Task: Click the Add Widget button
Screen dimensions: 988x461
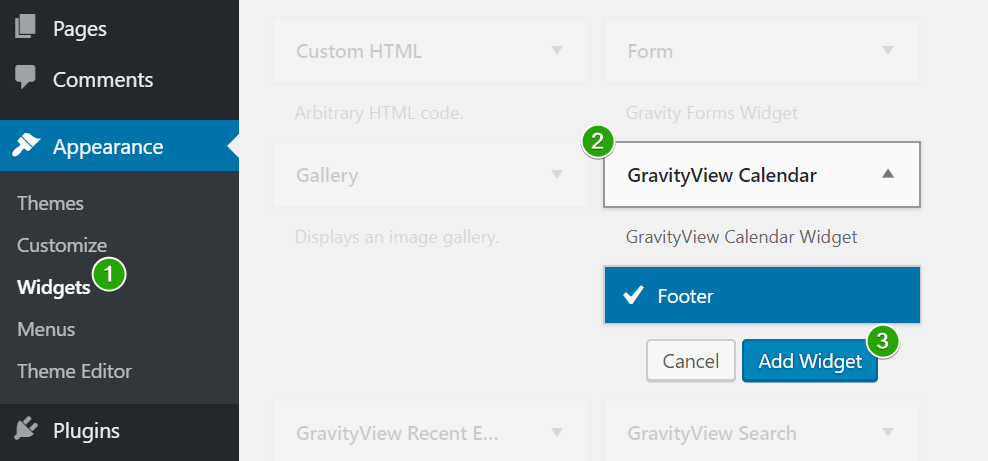Action: coord(810,361)
